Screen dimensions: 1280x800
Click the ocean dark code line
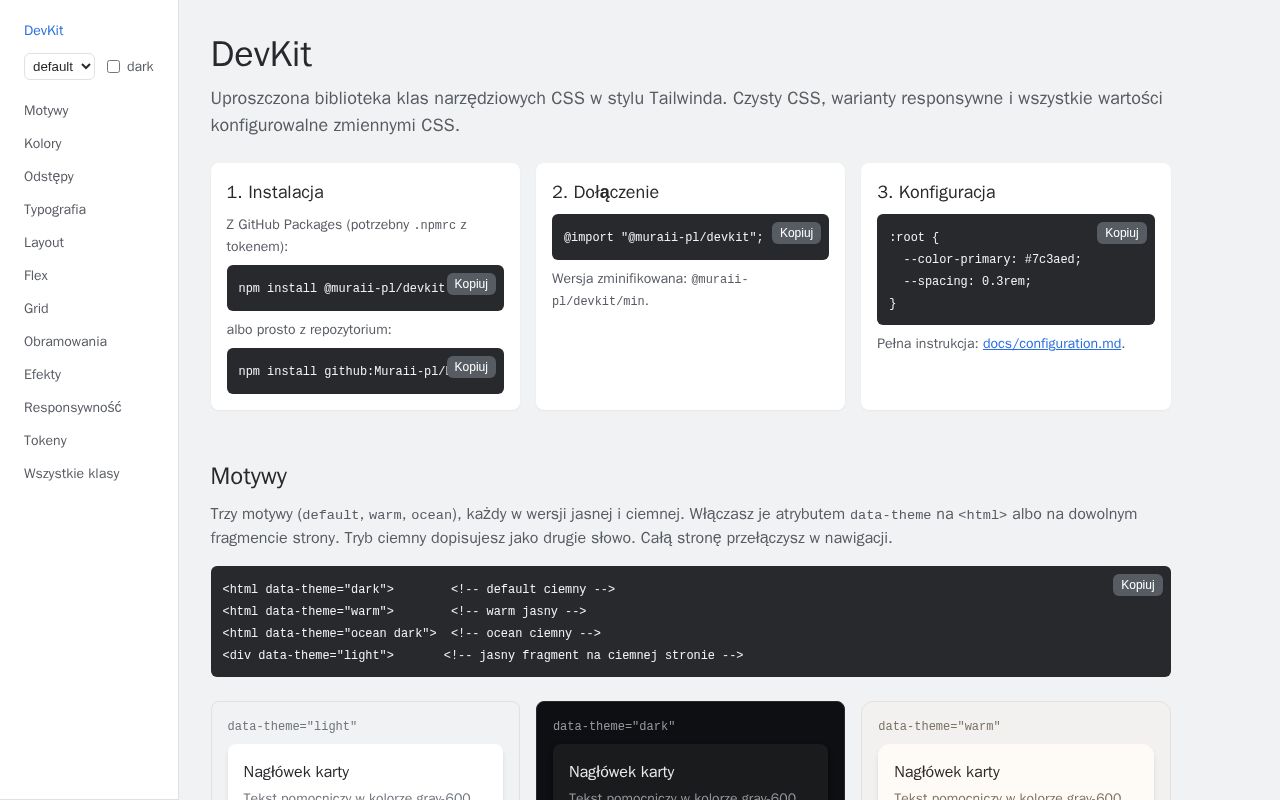point(412,633)
